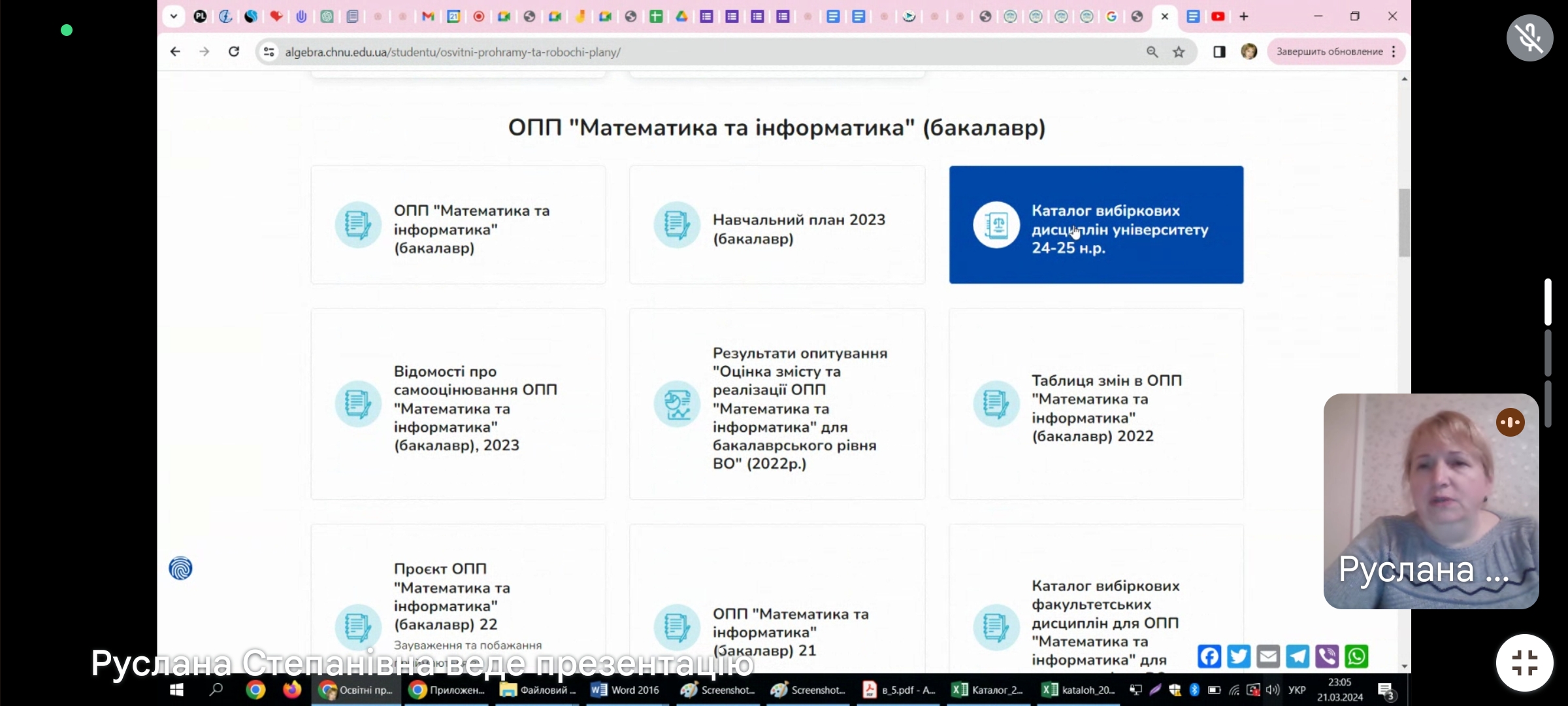Screen dimensions: 1568x706
Task: Click the Завершить обновление button
Action: pos(1330,52)
